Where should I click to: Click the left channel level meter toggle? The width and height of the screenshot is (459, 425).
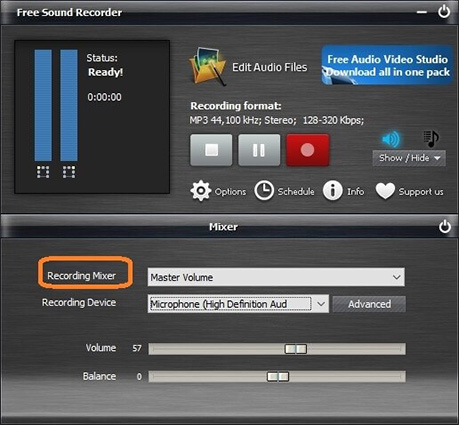(43, 172)
